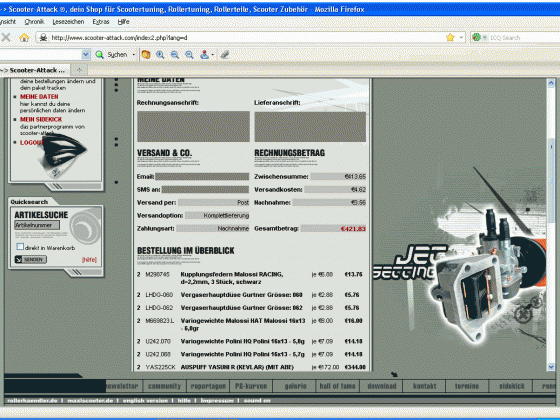The height and width of the screenshot is (420, 560).
Task: Click the Komplettlieferung Versandoption value
Action: tap(226, 216)
